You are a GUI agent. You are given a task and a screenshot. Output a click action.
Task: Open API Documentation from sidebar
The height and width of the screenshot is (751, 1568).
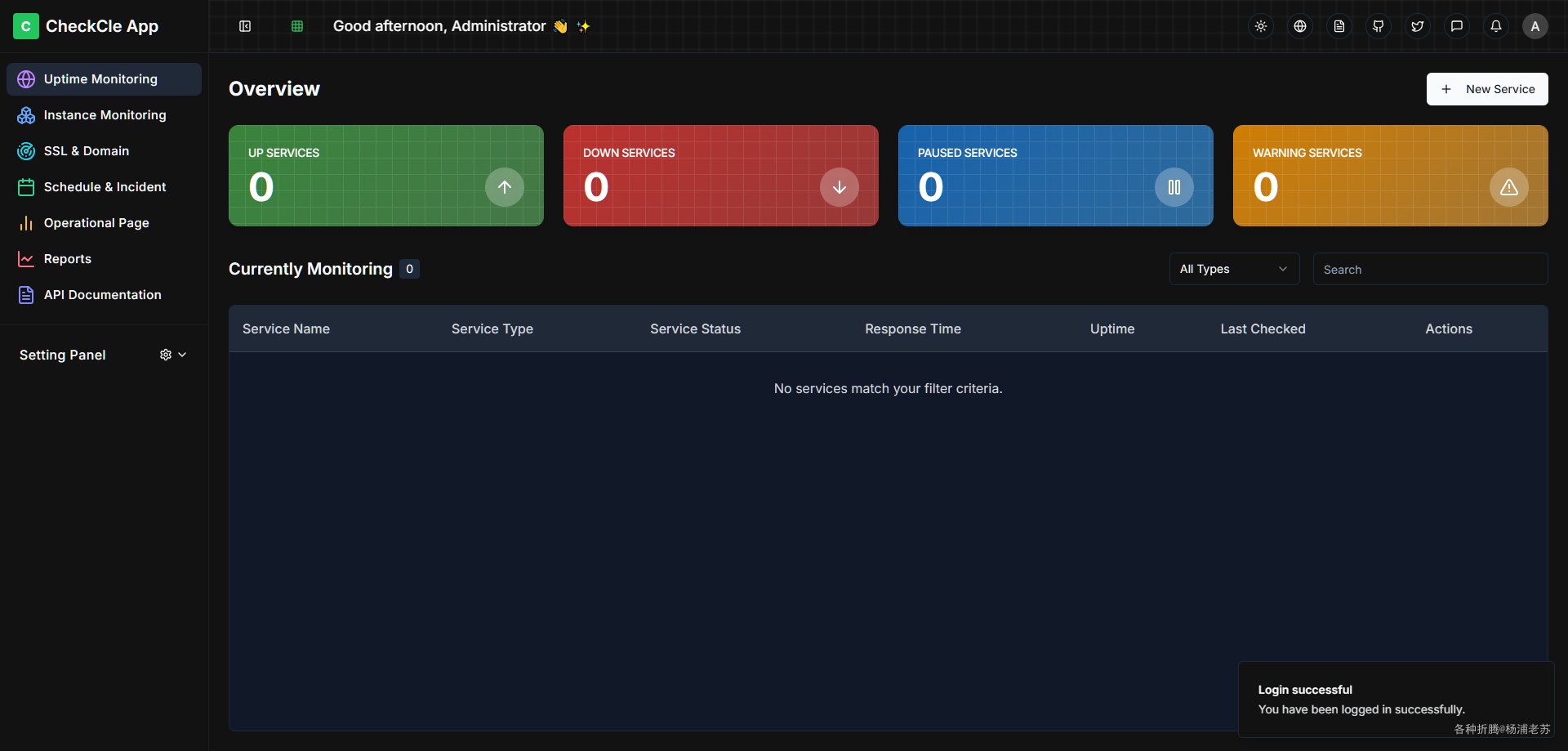tap(104, 295)
